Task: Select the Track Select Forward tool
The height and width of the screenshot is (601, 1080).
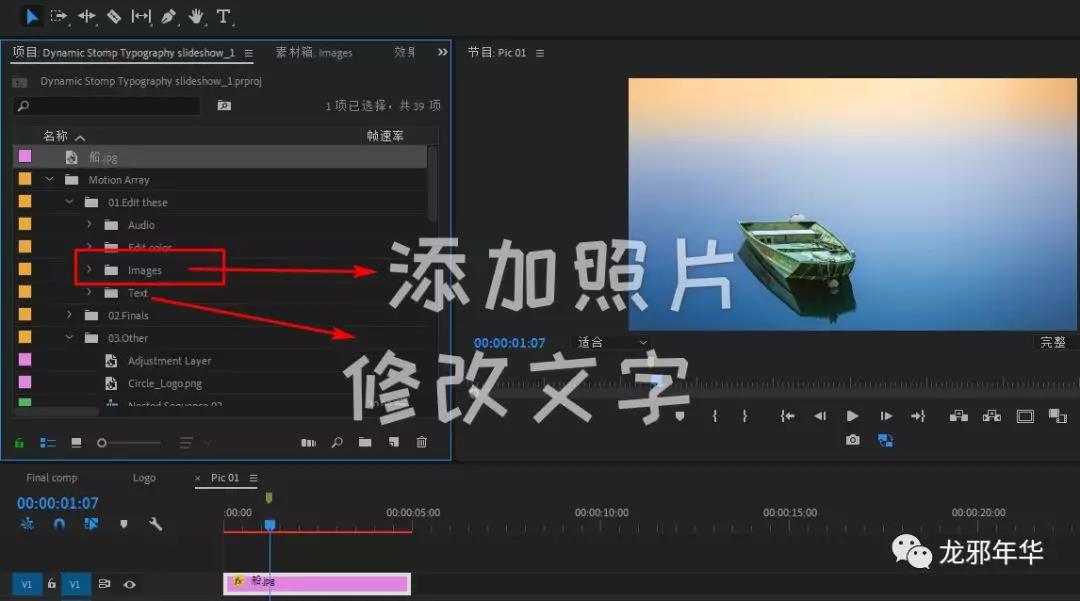Action: tap(59, 16)
